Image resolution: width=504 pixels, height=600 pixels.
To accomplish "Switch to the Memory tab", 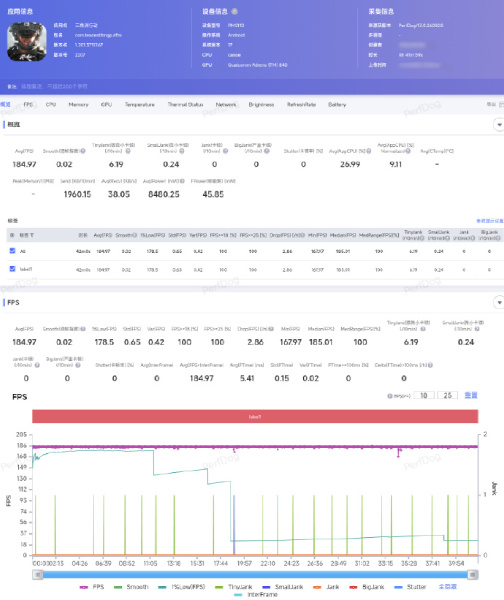I will [78, 104].
